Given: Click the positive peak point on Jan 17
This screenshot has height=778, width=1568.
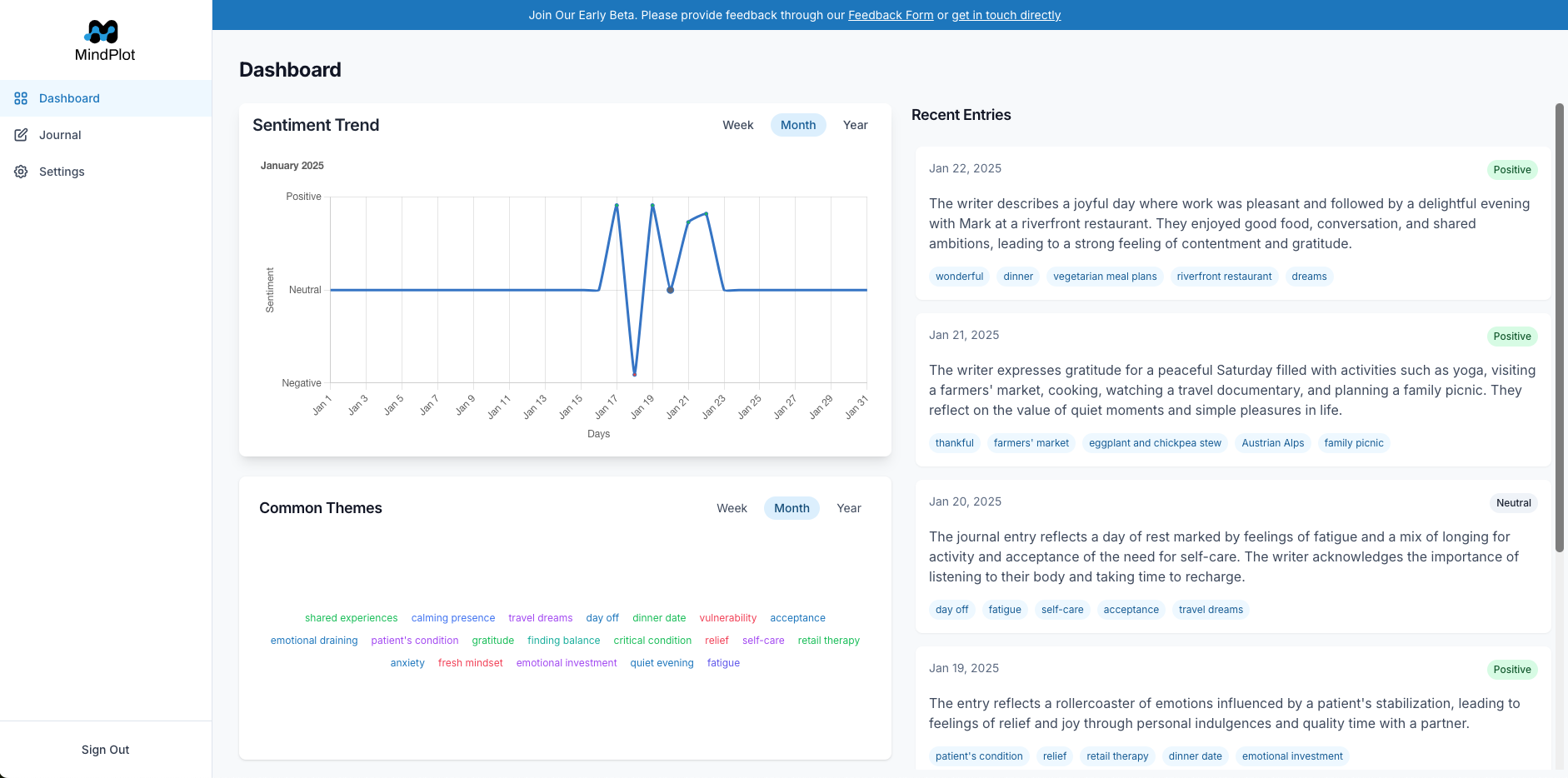Looking at the screenshot, I should coord(617,205).
